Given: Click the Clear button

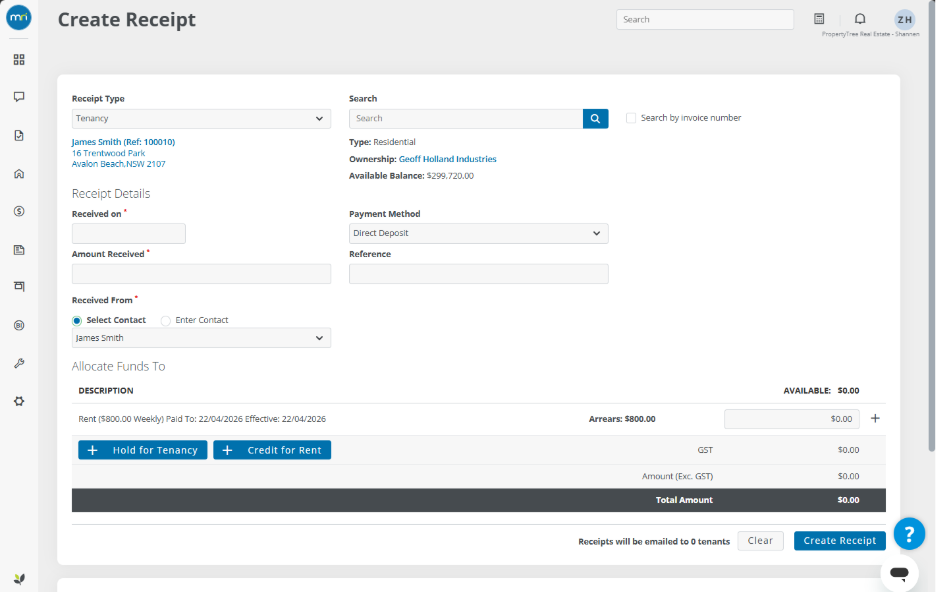Looking at the screenshot, I should click(760, 541).
